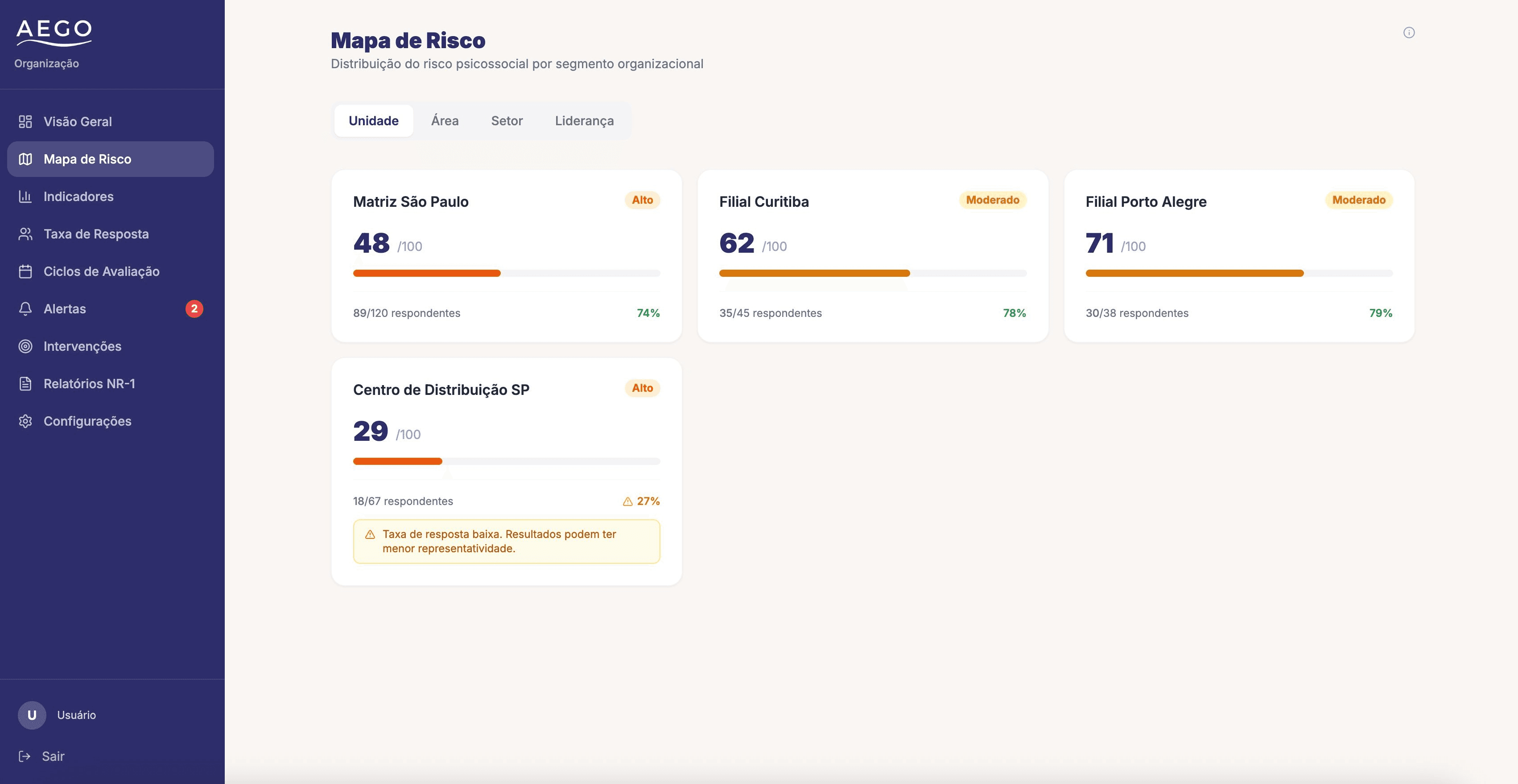Screen dimensions: 1518x784
Task: Click the Configurações gear icon
Action: point(25,421)
